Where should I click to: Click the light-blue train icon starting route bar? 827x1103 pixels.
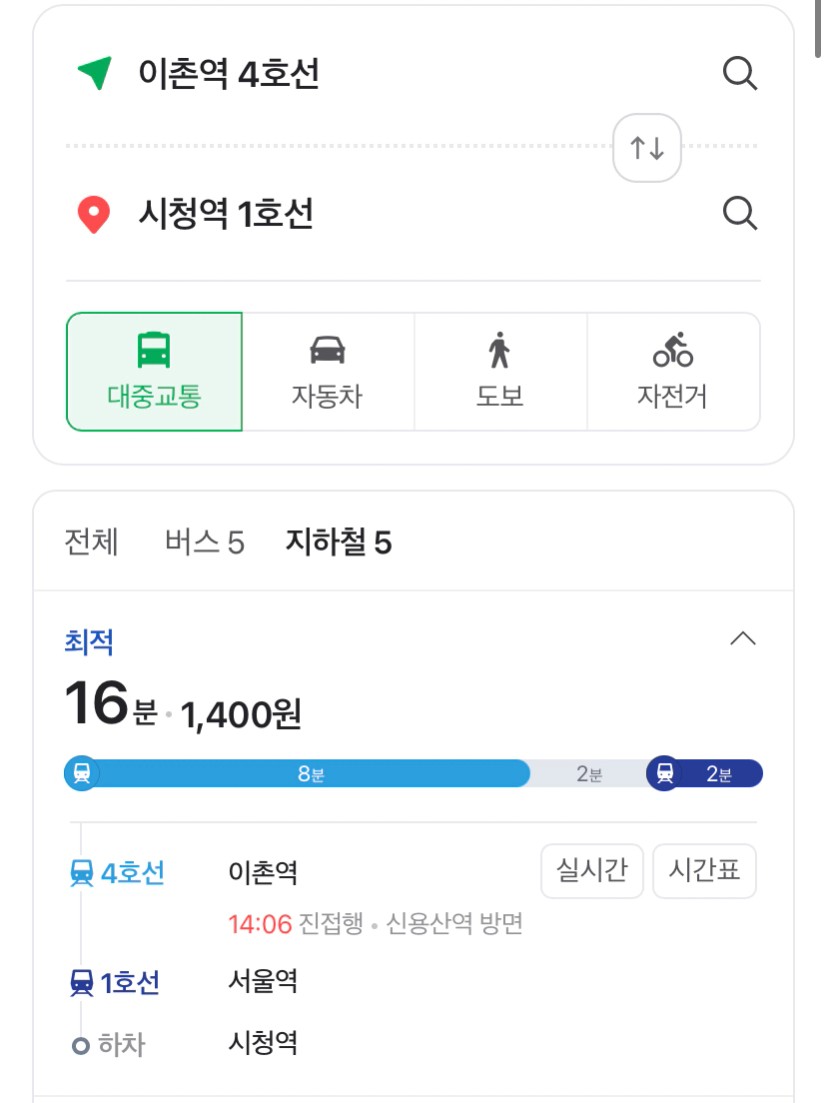click(82, 773)
